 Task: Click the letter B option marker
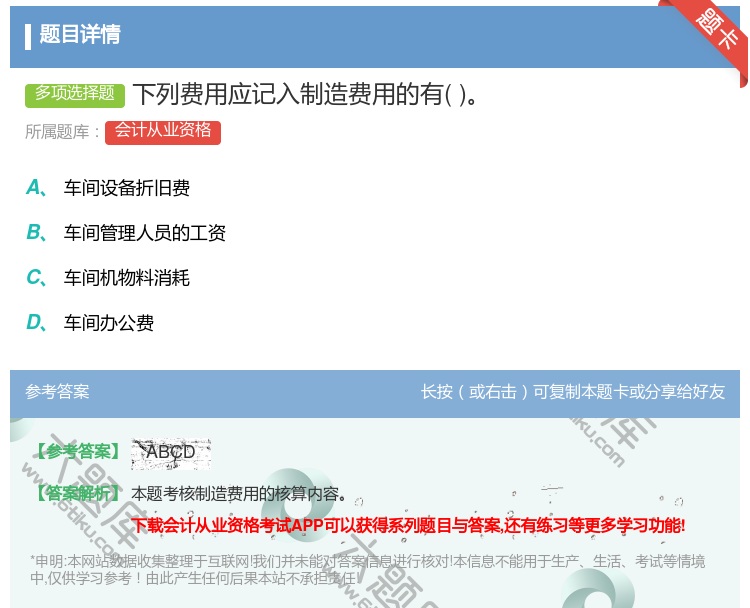[36, 233]
